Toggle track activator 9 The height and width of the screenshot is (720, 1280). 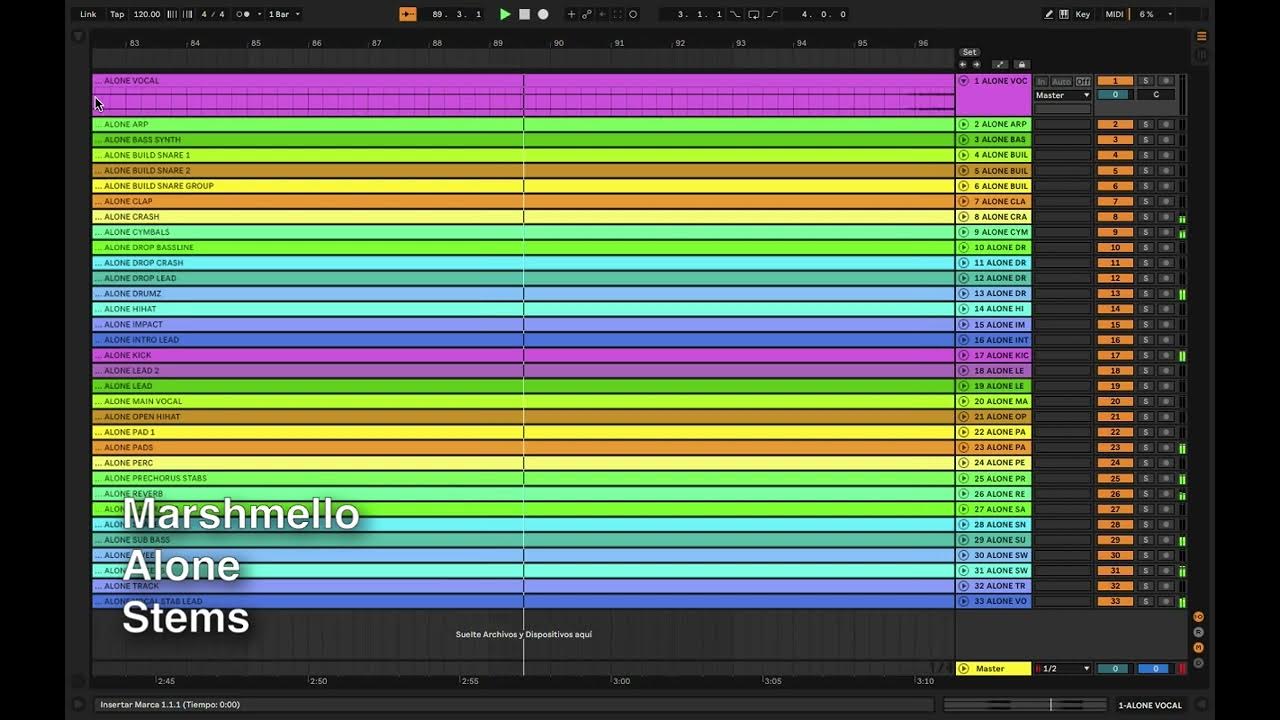point(1115,232)
